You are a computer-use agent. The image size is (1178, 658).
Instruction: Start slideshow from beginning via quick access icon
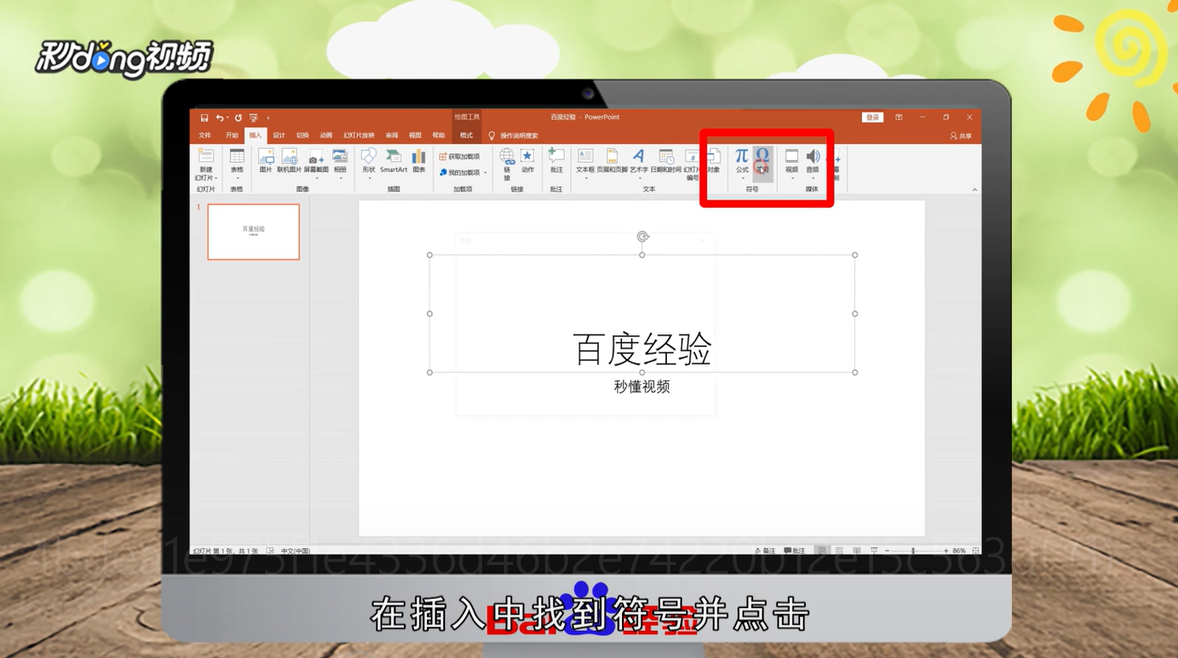pos(254,118)
